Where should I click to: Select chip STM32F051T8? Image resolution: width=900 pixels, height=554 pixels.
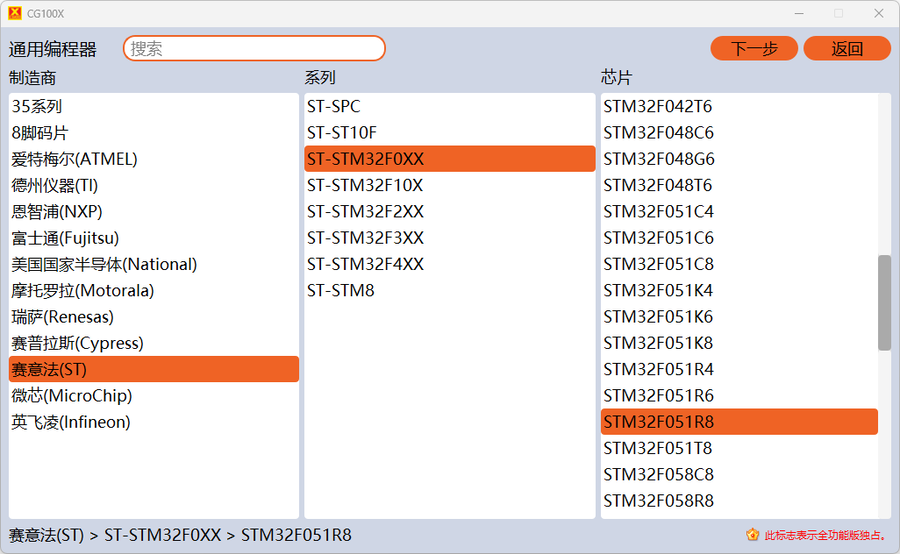(658, 448)
